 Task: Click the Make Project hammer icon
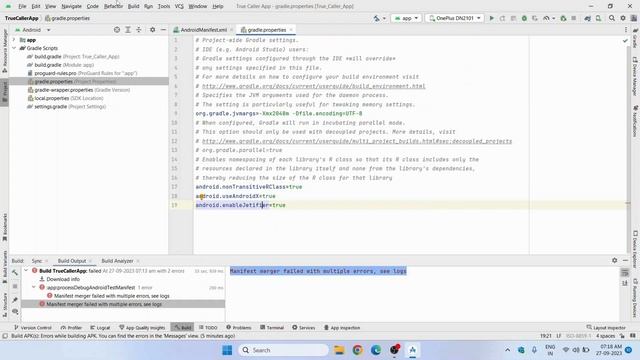coord(376,18)
